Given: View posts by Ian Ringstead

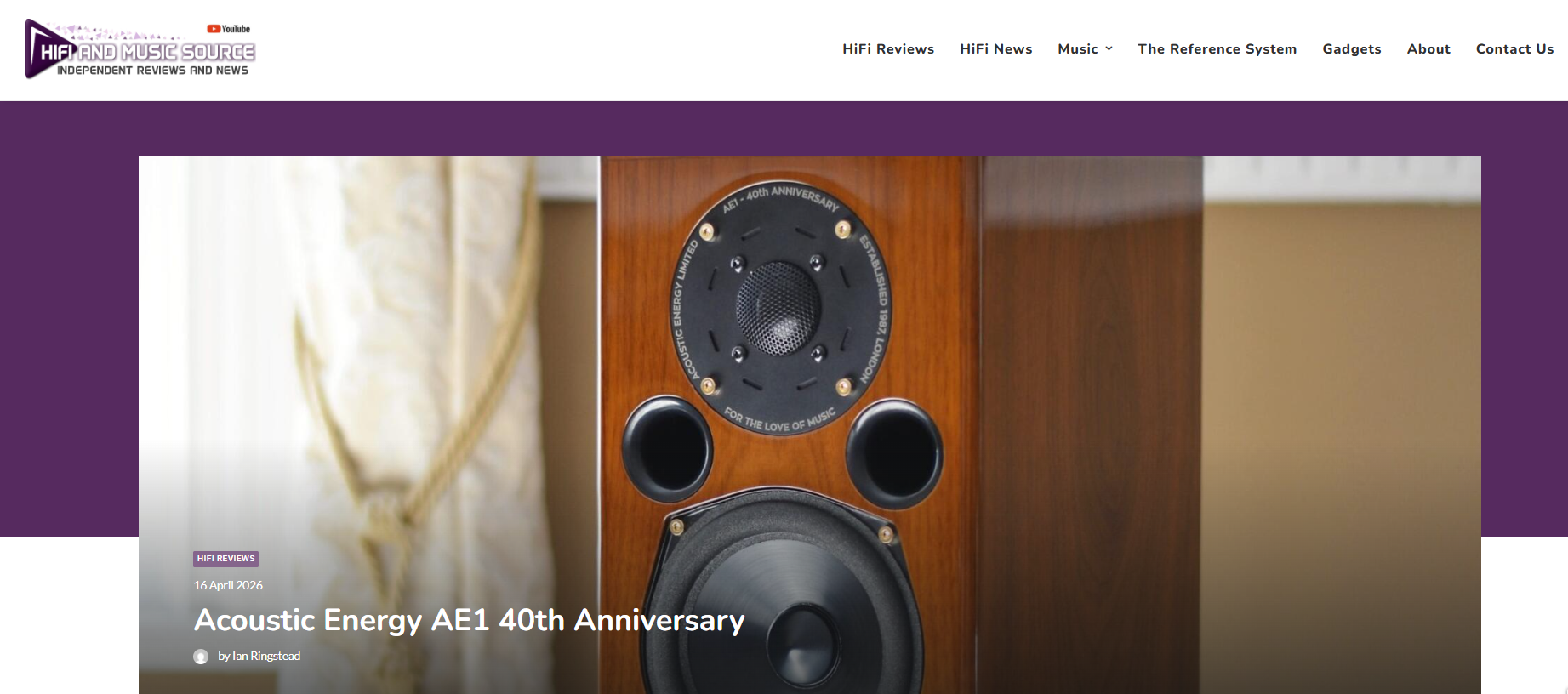Looking at the screenshot, I should click(x=259, y=657).
